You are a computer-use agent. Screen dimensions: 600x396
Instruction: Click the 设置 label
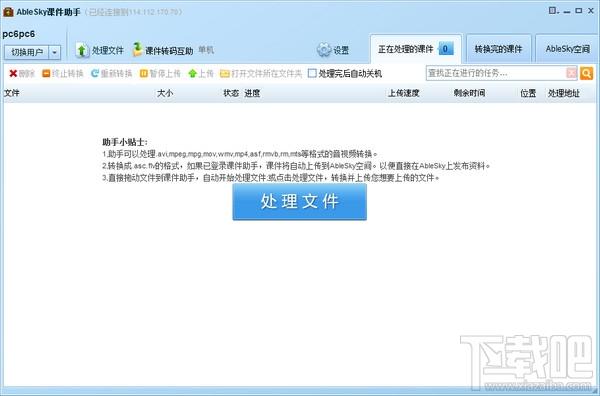341,50
